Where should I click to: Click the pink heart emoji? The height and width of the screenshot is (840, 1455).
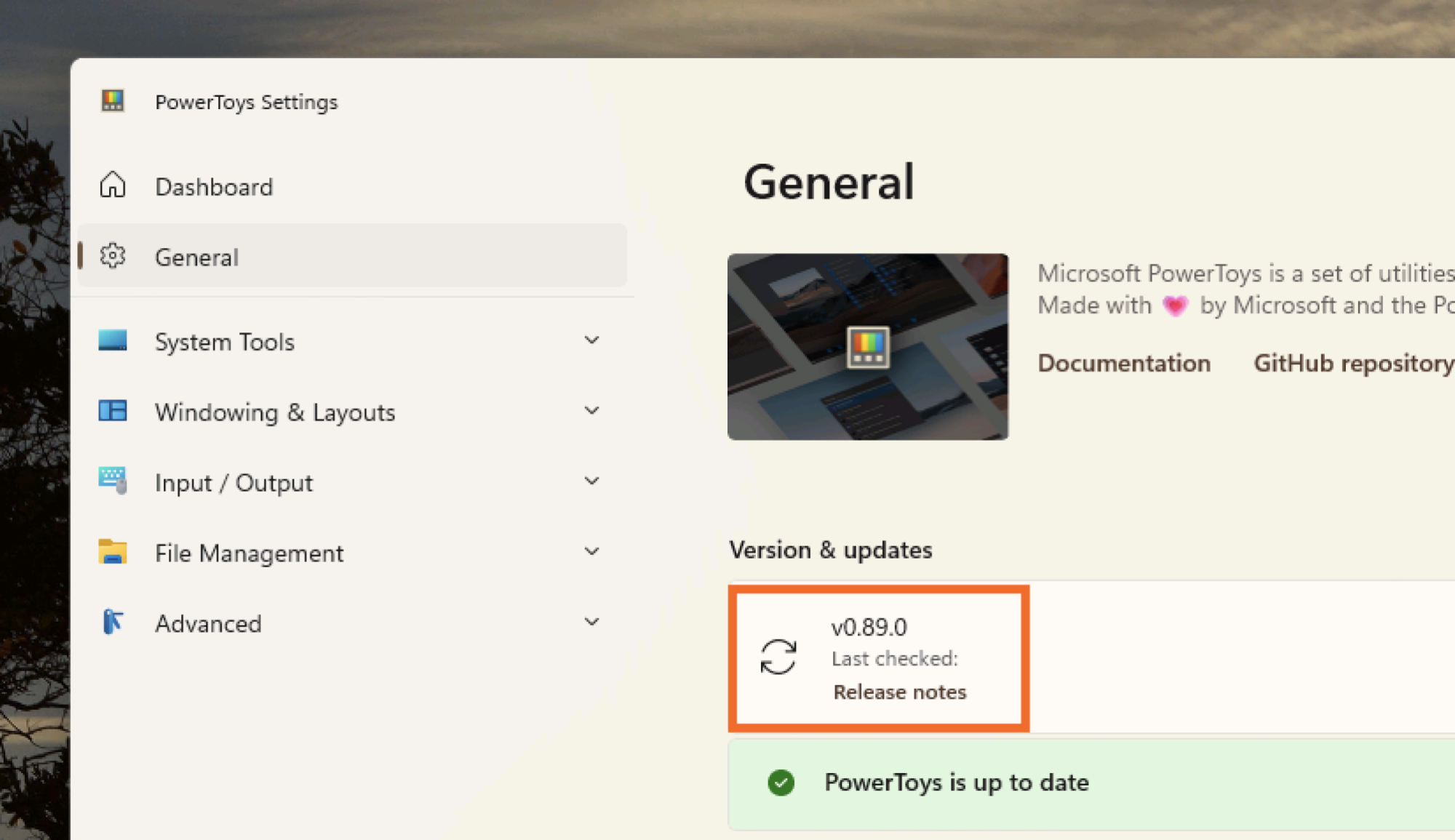pos(1175,305)
